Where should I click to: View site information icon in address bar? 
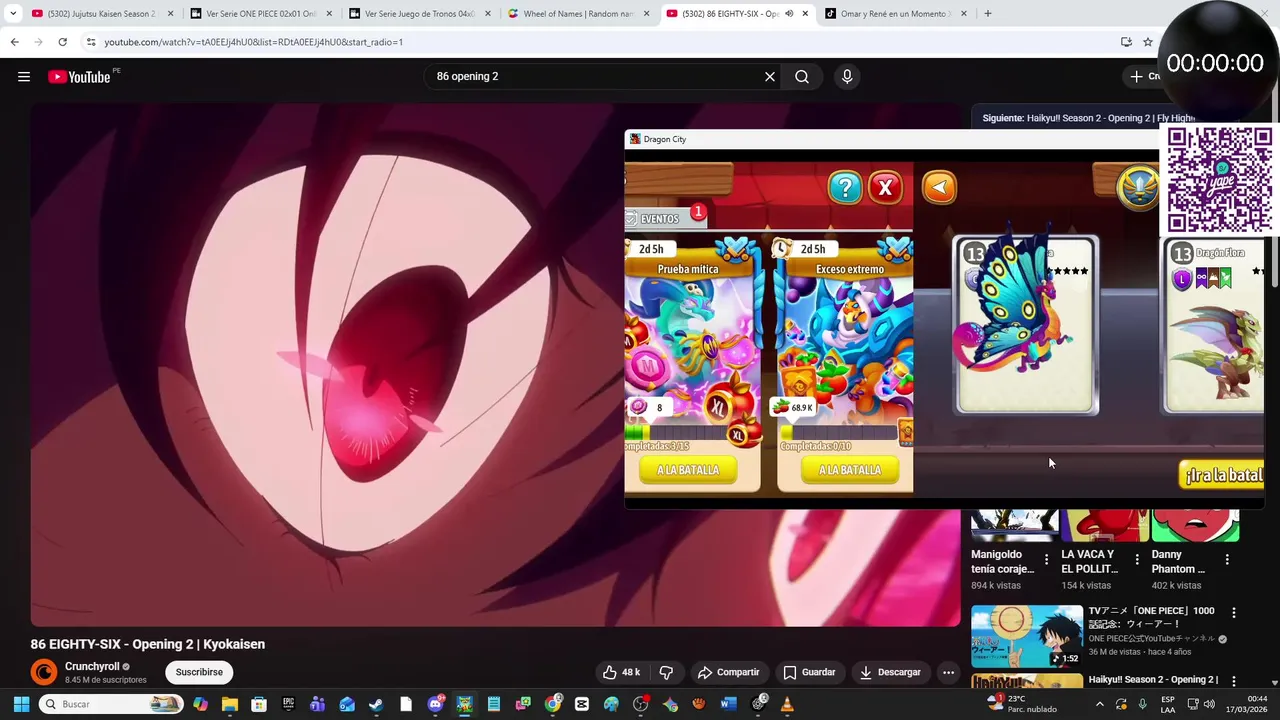point(91,42)
